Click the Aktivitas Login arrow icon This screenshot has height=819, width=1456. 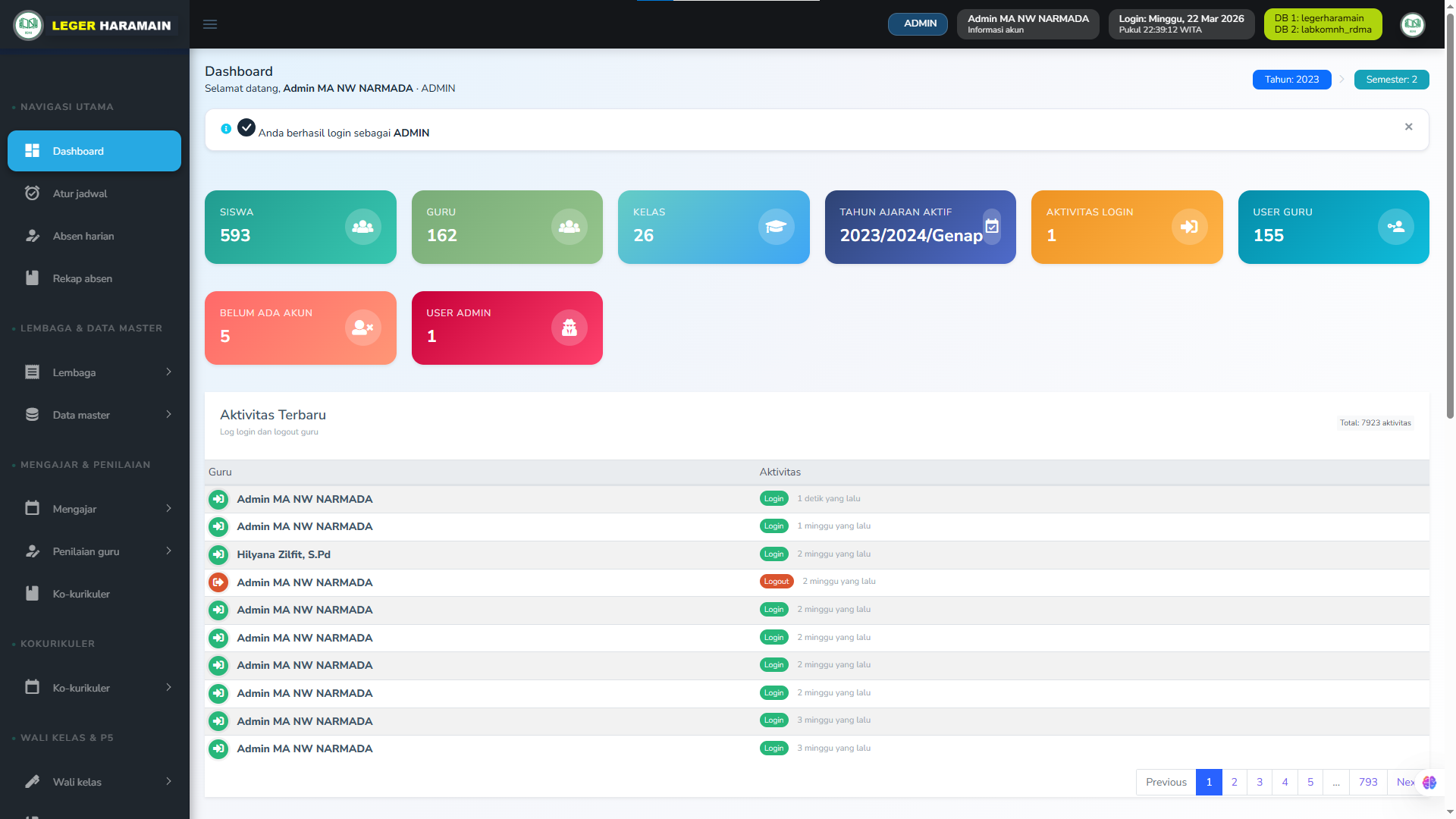1189,227
